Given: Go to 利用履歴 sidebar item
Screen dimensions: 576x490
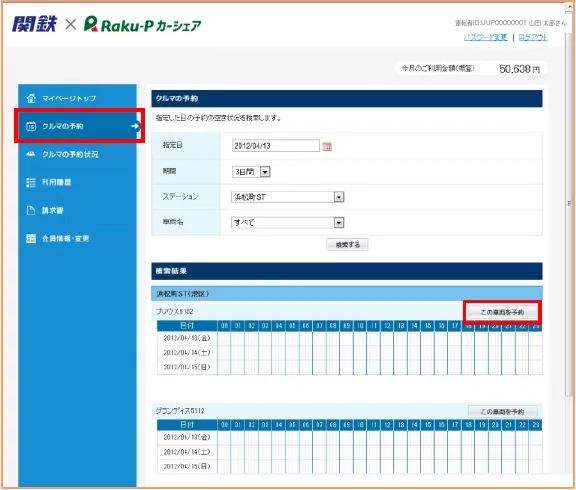Looking at the screenshot, I should tap(77, 182).
